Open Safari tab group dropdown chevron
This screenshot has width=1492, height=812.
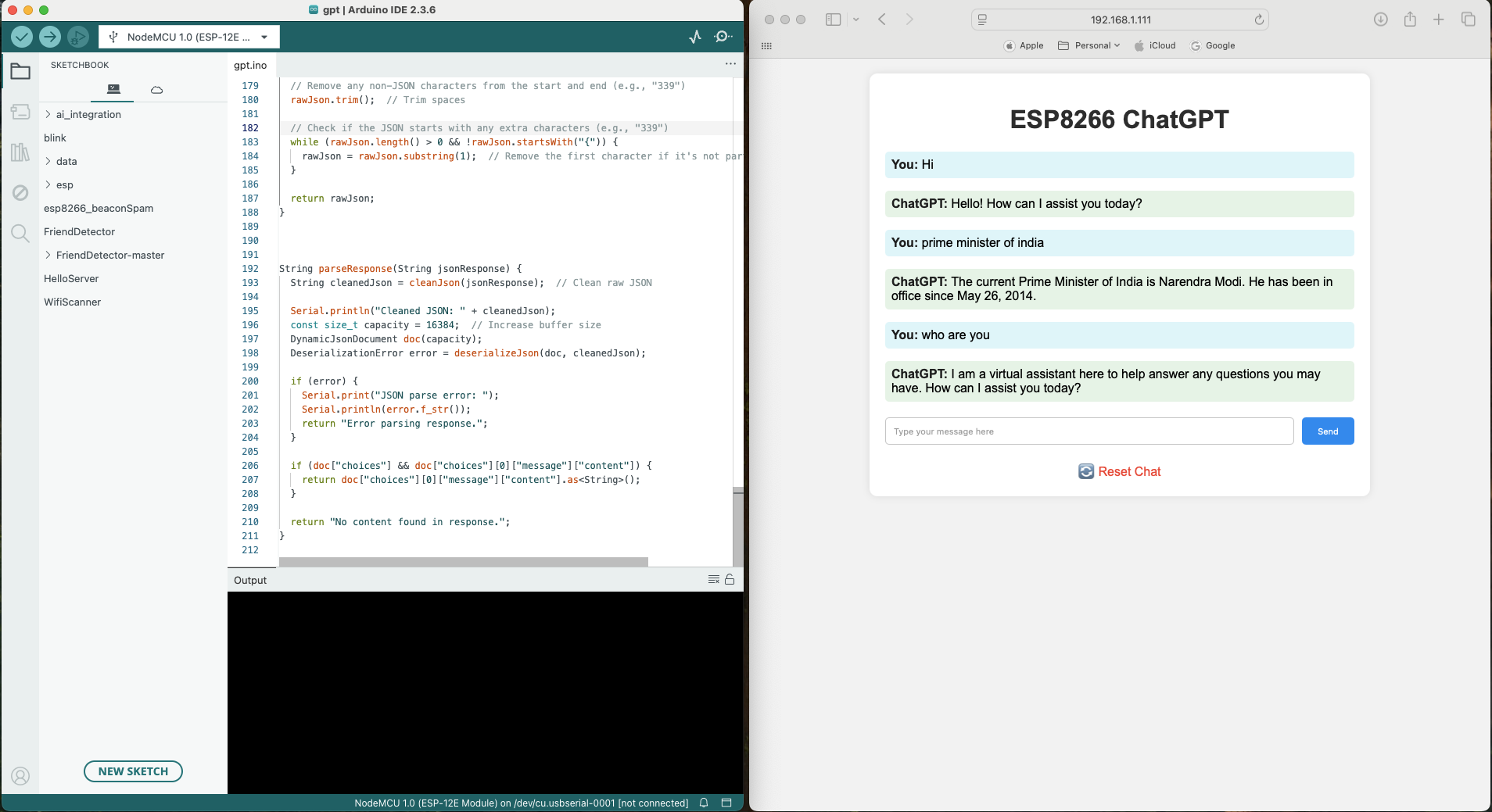856,20
